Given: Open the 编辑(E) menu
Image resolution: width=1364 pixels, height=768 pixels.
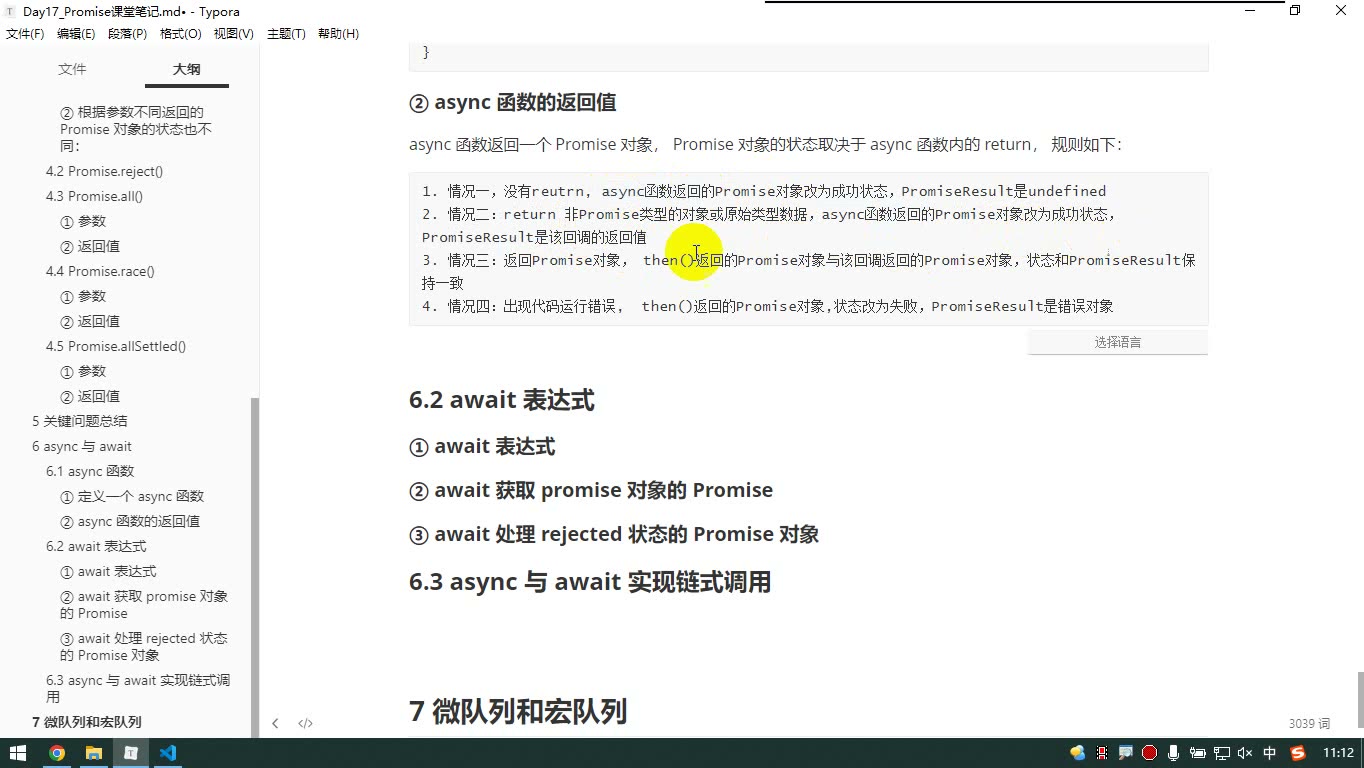Looking at the screenshot, I should (x=76, y=34).
